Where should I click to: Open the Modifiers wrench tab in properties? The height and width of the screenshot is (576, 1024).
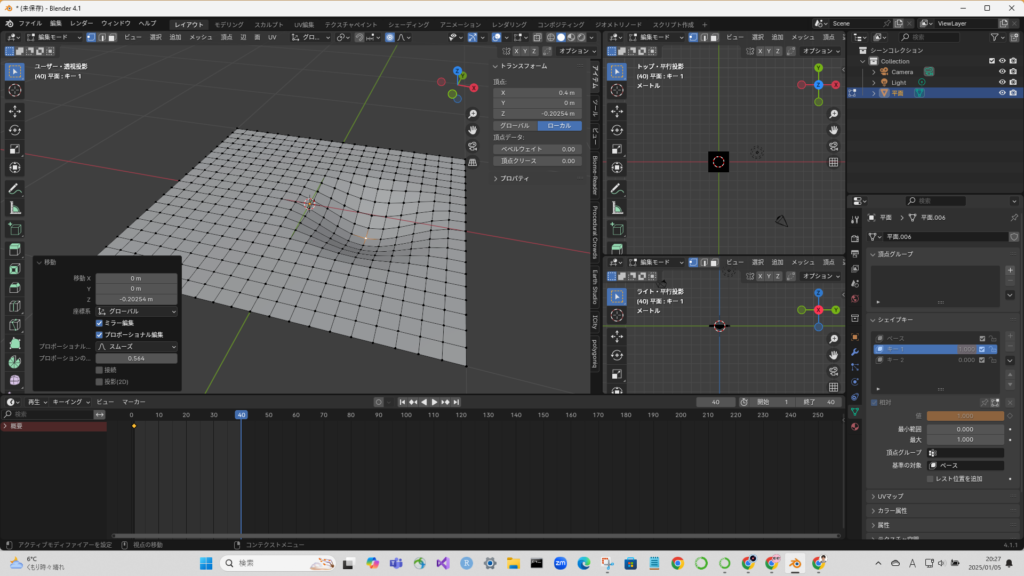pos(855,352)
